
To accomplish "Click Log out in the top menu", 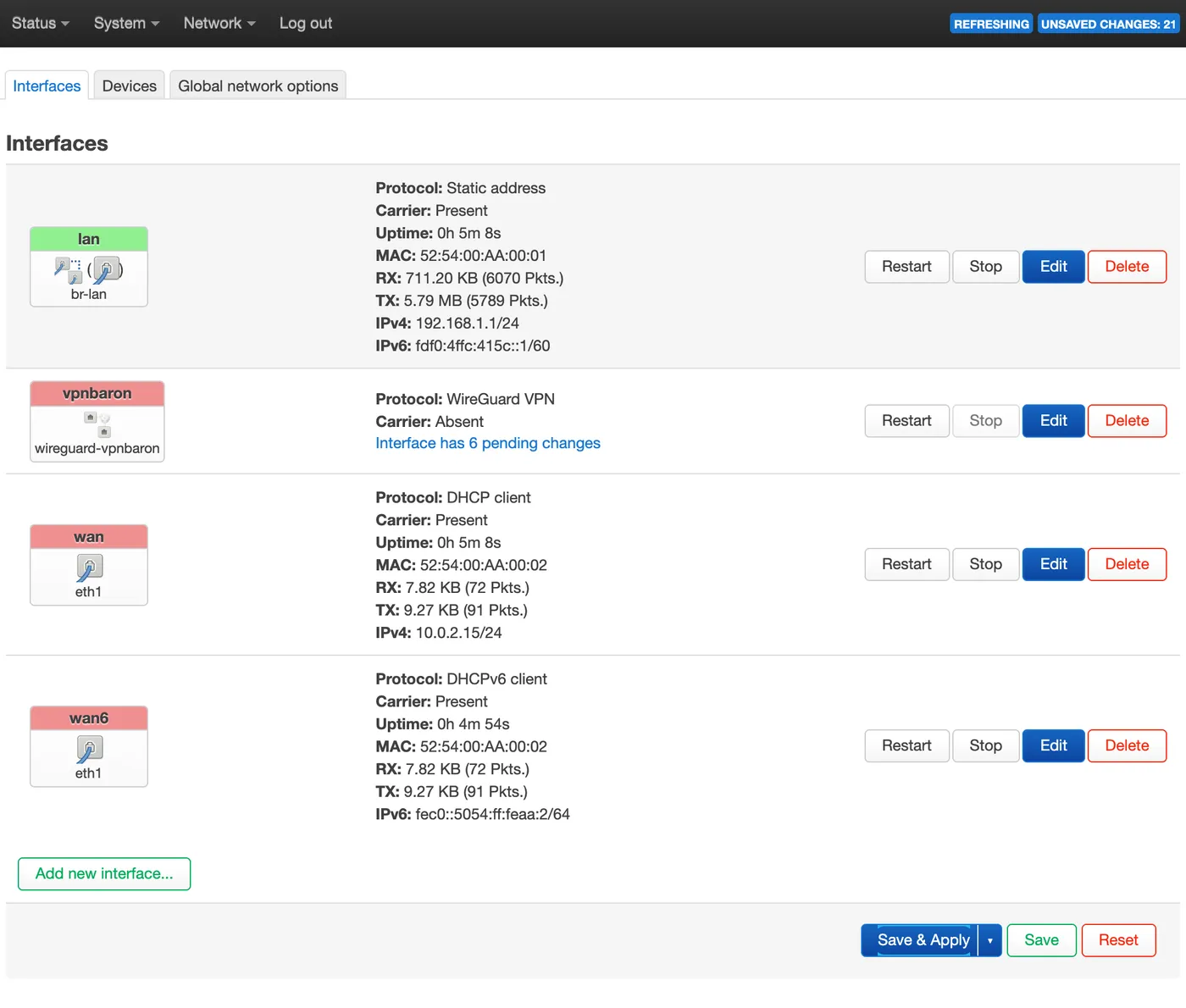I will 306,24.
